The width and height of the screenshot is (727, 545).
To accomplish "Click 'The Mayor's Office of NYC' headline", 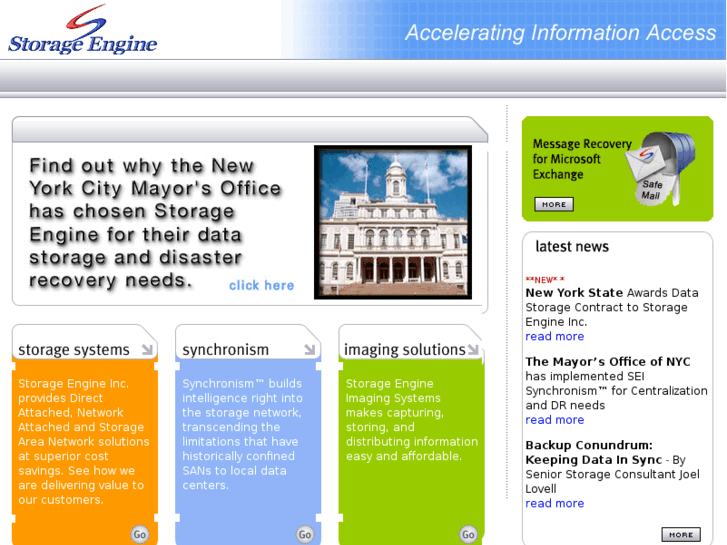I will 607,361.
